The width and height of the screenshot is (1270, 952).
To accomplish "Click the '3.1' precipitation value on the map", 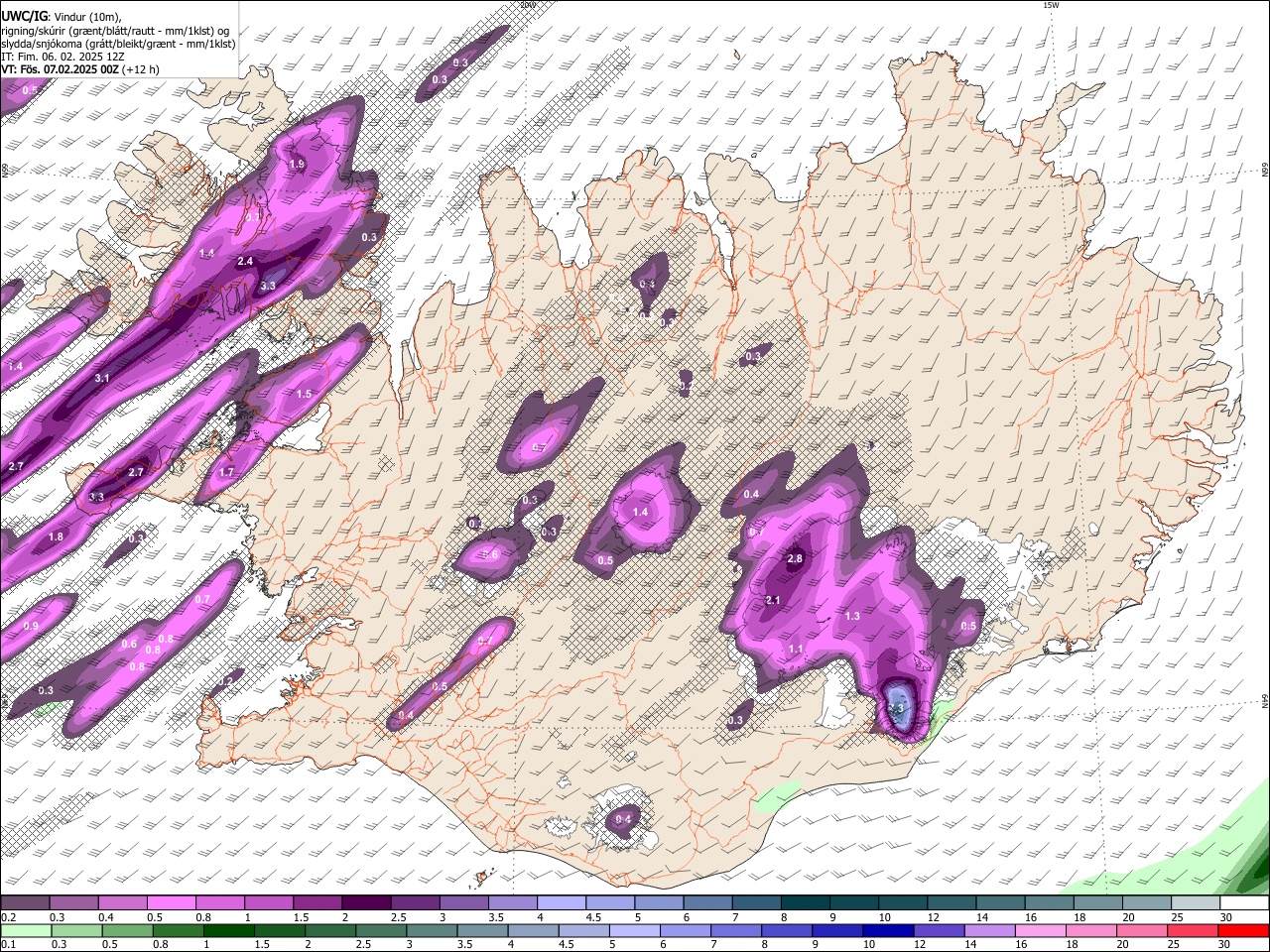I will [102, 379].
